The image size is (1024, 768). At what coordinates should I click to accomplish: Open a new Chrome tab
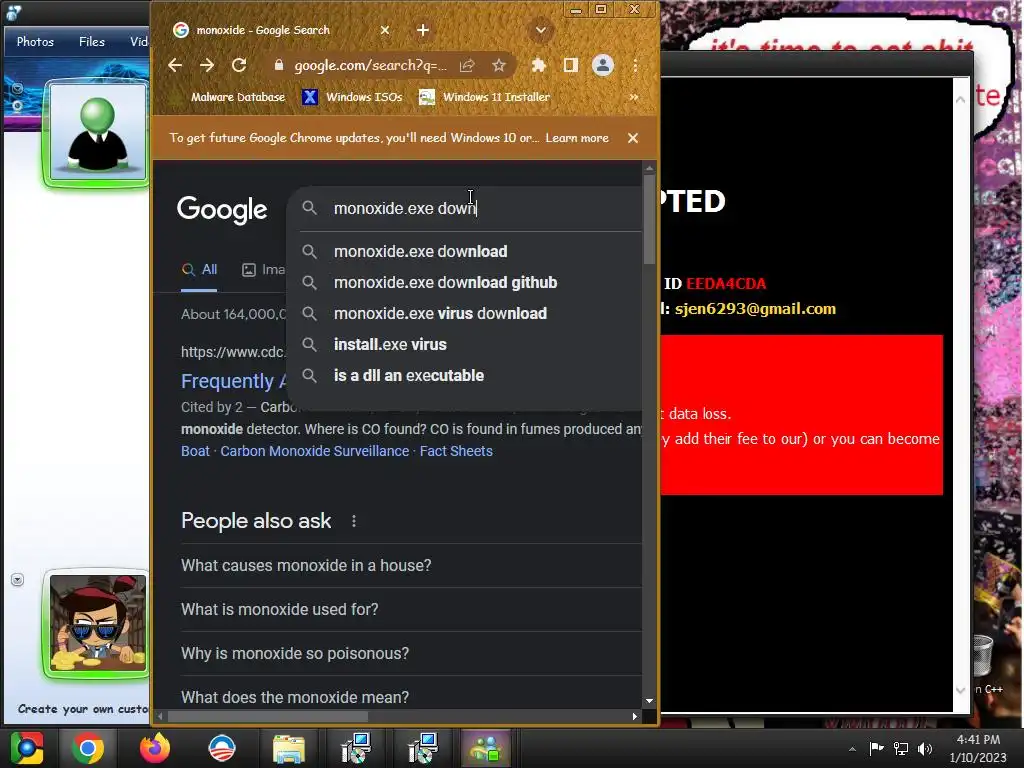click(x=423, y=30)
